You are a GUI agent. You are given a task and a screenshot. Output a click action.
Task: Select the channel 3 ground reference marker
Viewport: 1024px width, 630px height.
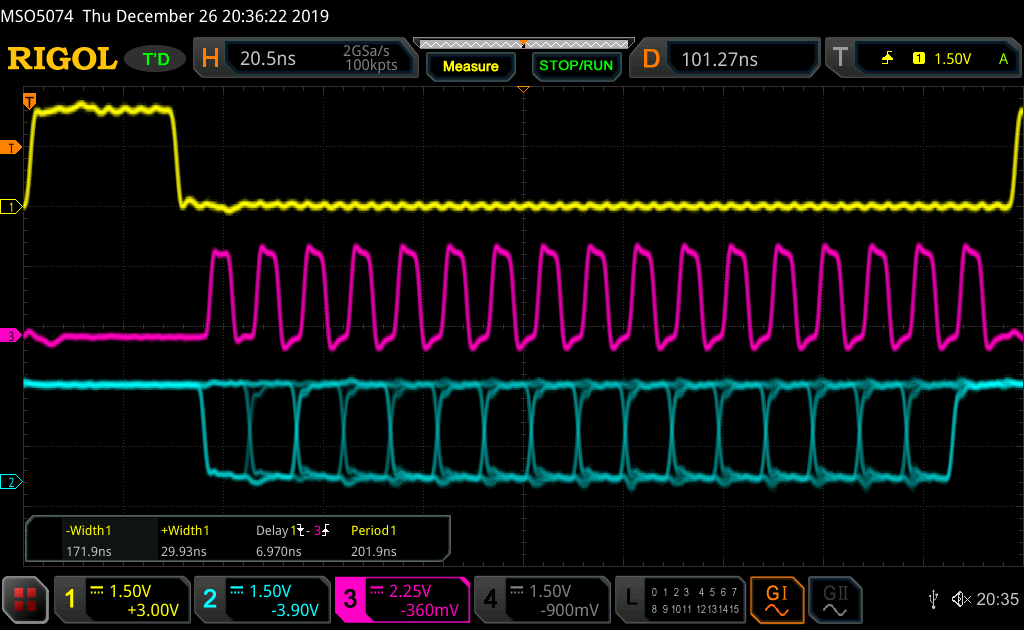10,336
